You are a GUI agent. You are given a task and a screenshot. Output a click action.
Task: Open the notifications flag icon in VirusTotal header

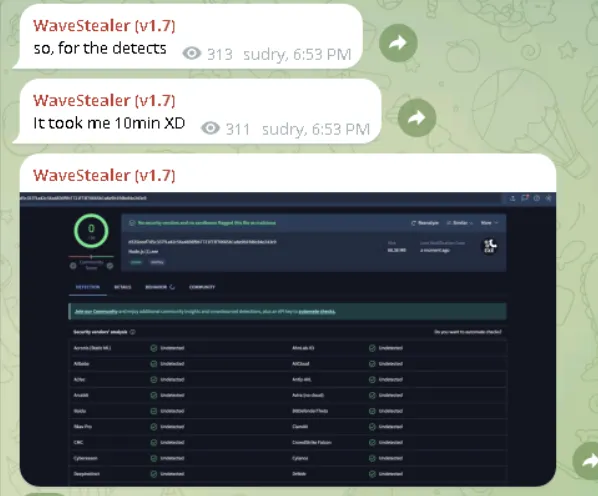tap(525, 198)
